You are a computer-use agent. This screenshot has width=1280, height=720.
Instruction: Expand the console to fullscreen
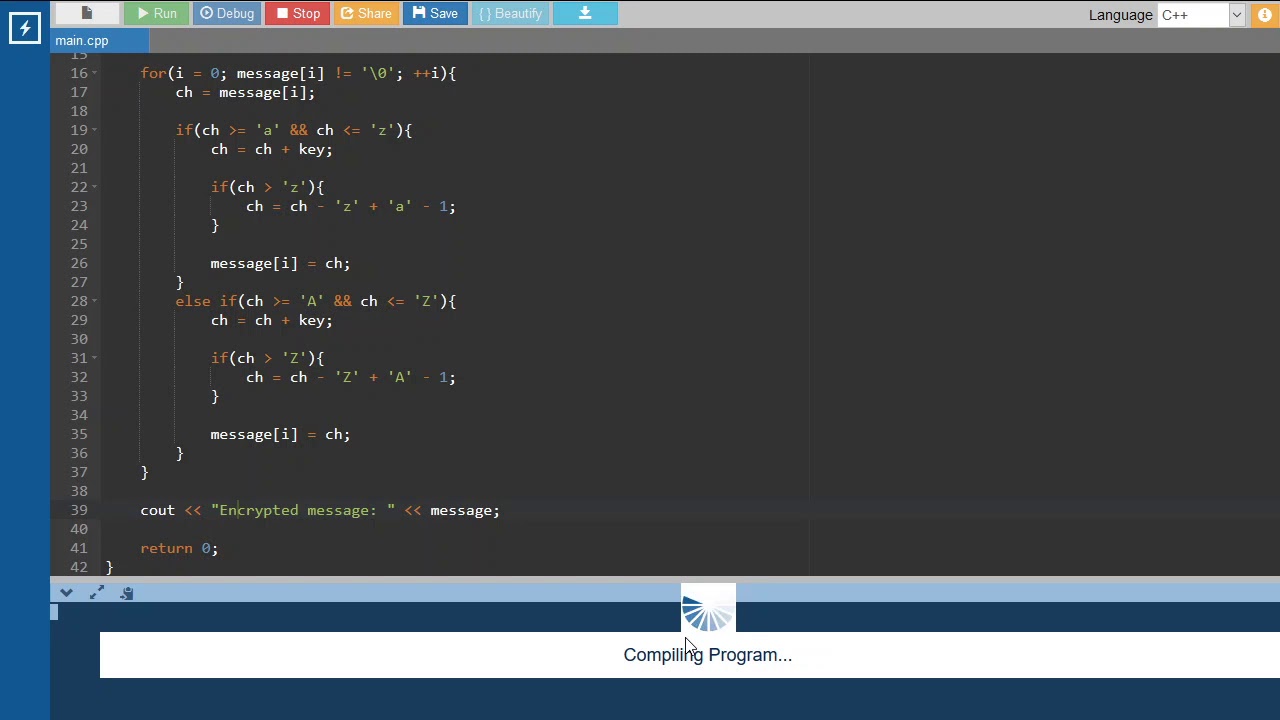coord(97,593)
